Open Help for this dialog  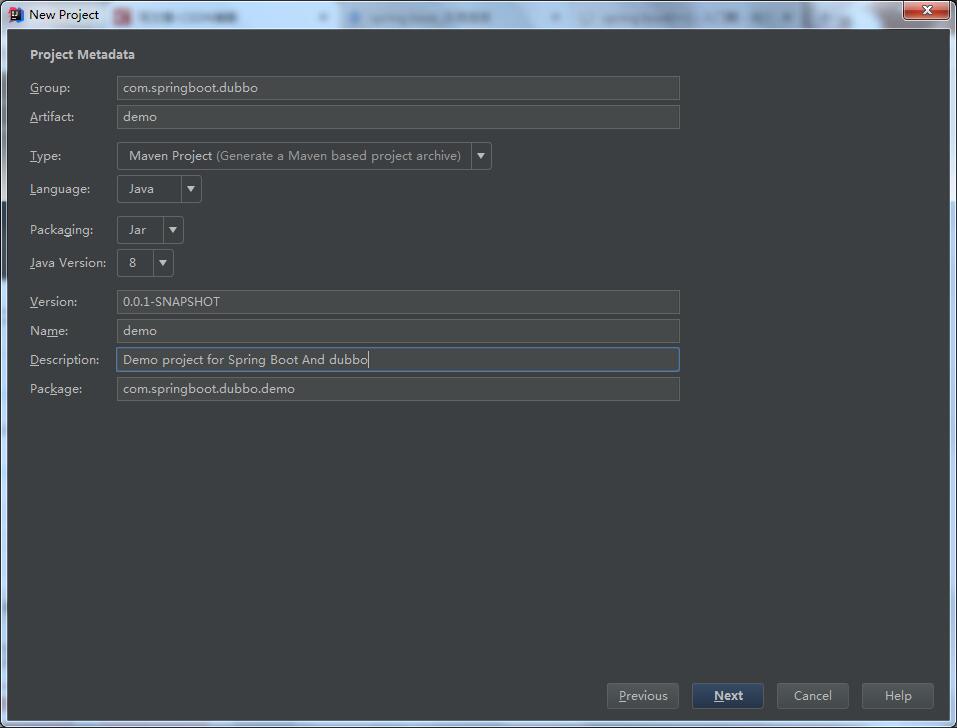[x=898, y=696]
